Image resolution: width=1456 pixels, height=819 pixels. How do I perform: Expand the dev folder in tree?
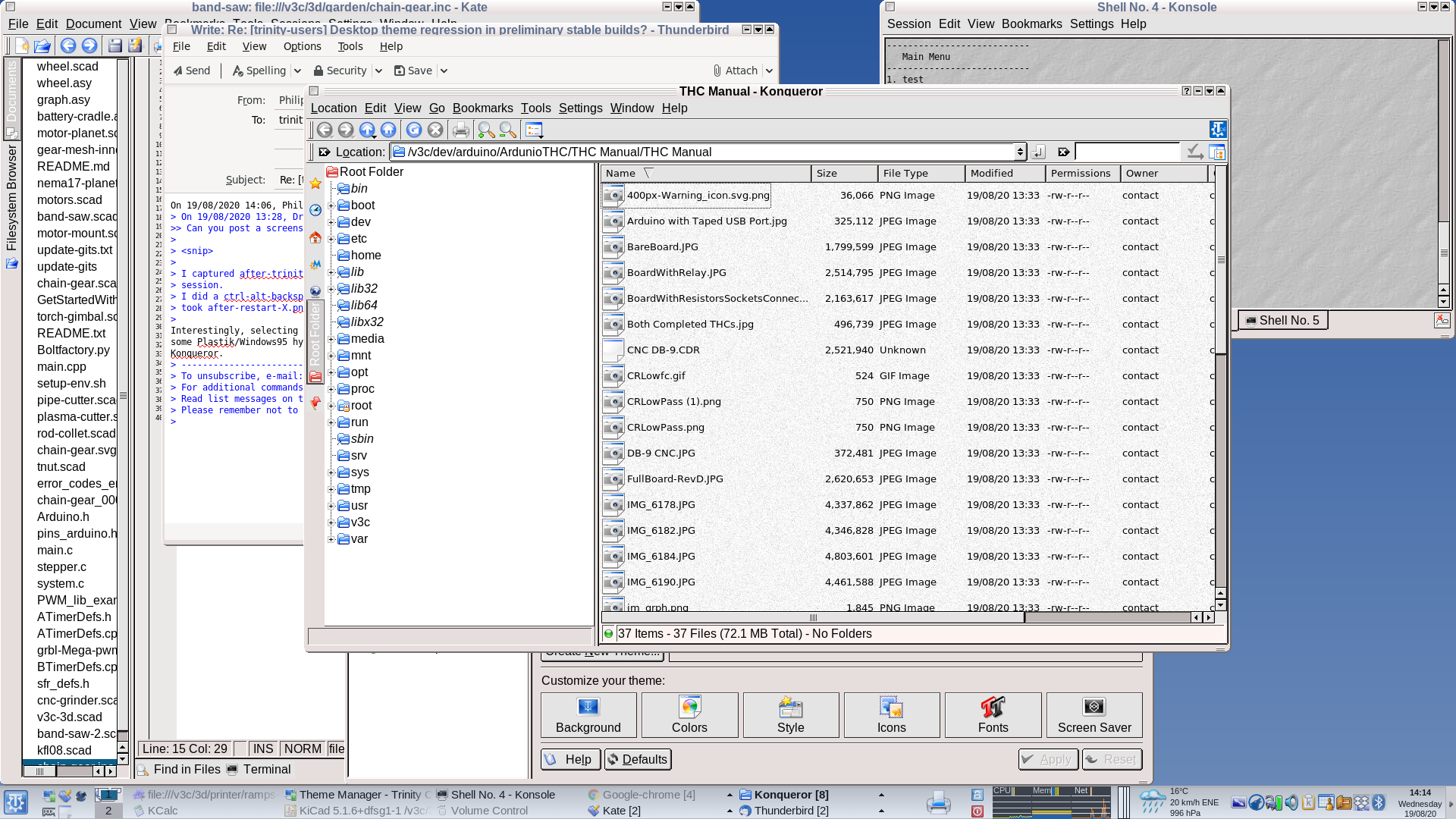click(331, 222)
